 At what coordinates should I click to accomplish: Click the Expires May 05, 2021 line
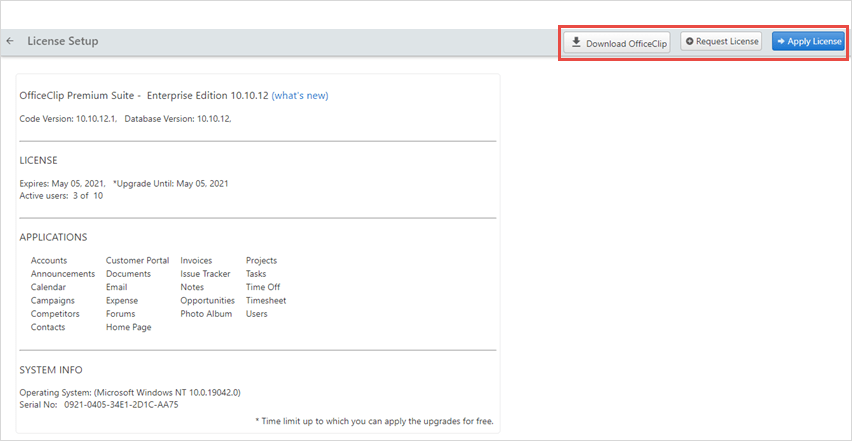click(x=62, y=184)
